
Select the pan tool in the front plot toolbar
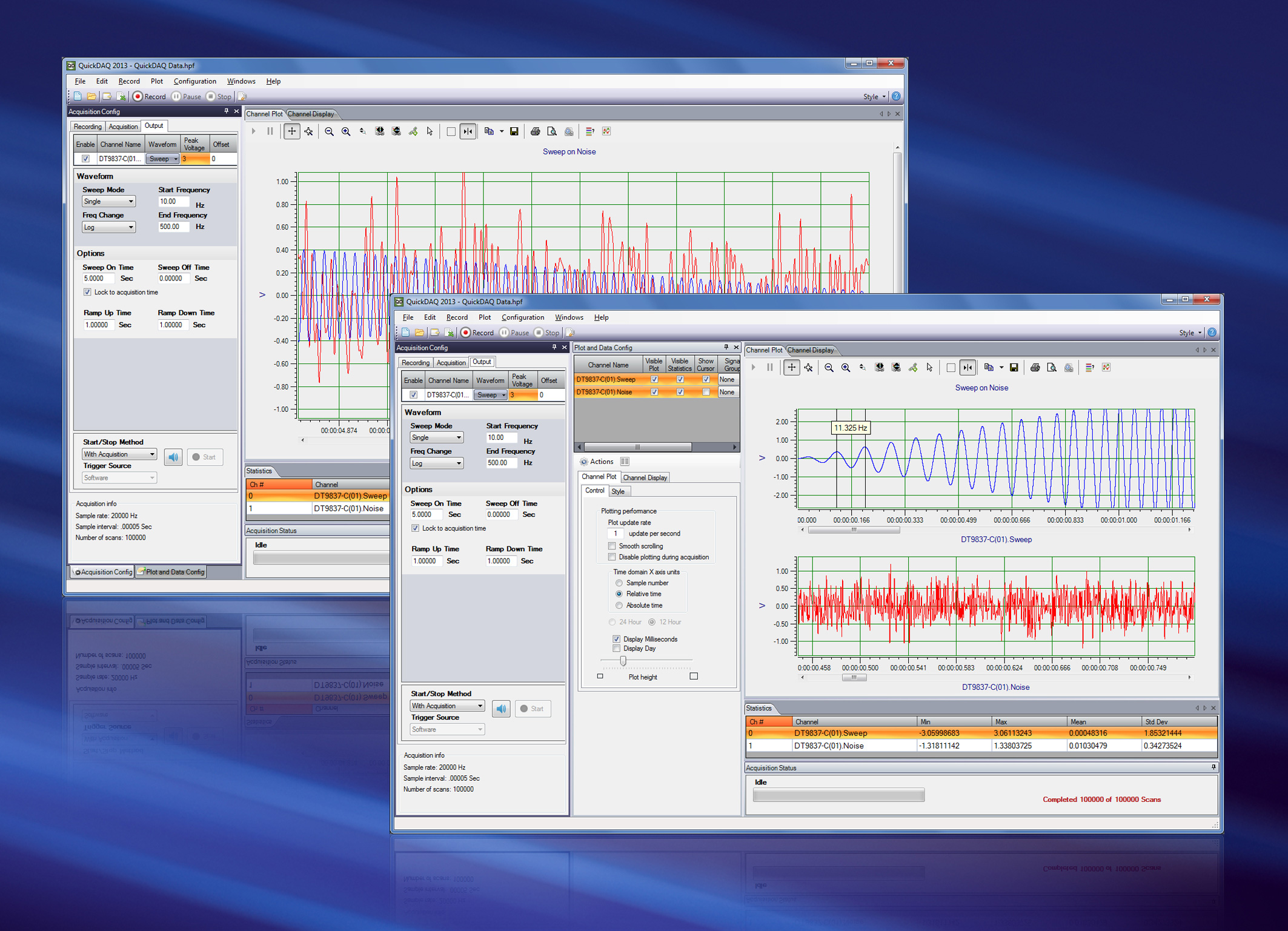point(791,368)
